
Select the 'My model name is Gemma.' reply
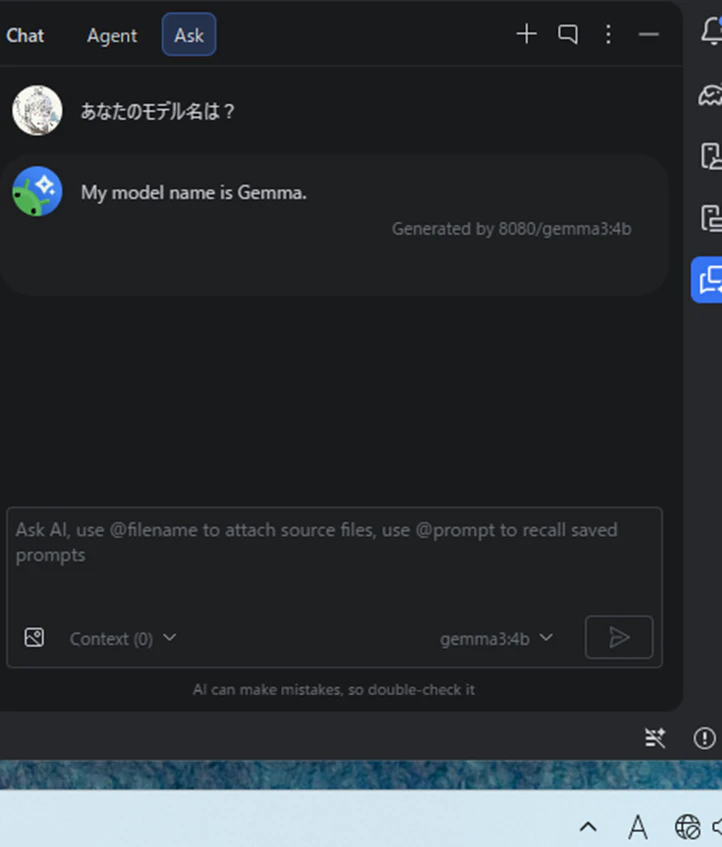(x=194, y=193)
